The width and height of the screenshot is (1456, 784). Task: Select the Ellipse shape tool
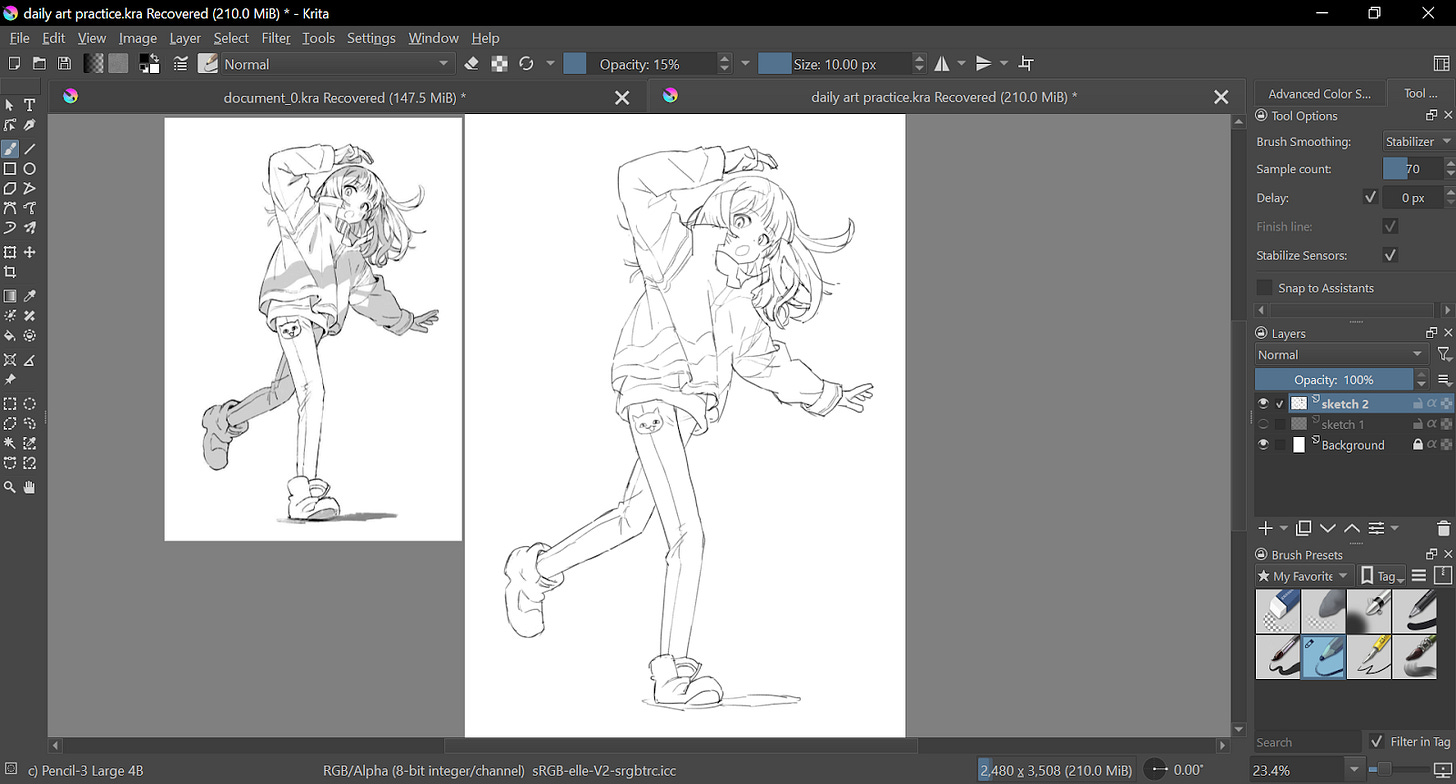tap(30, 169)
